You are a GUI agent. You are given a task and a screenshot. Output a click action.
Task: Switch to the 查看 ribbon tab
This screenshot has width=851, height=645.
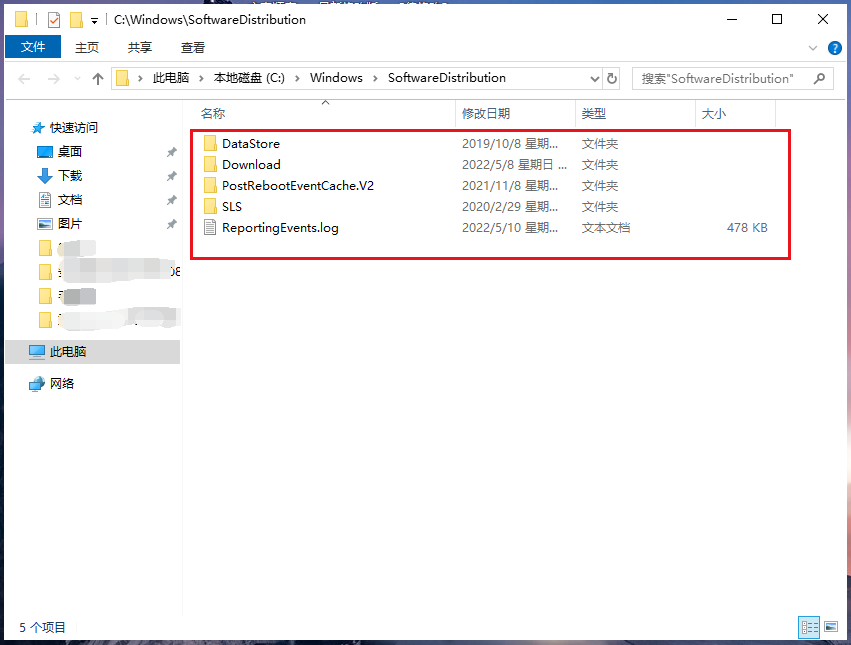(193, 47)
